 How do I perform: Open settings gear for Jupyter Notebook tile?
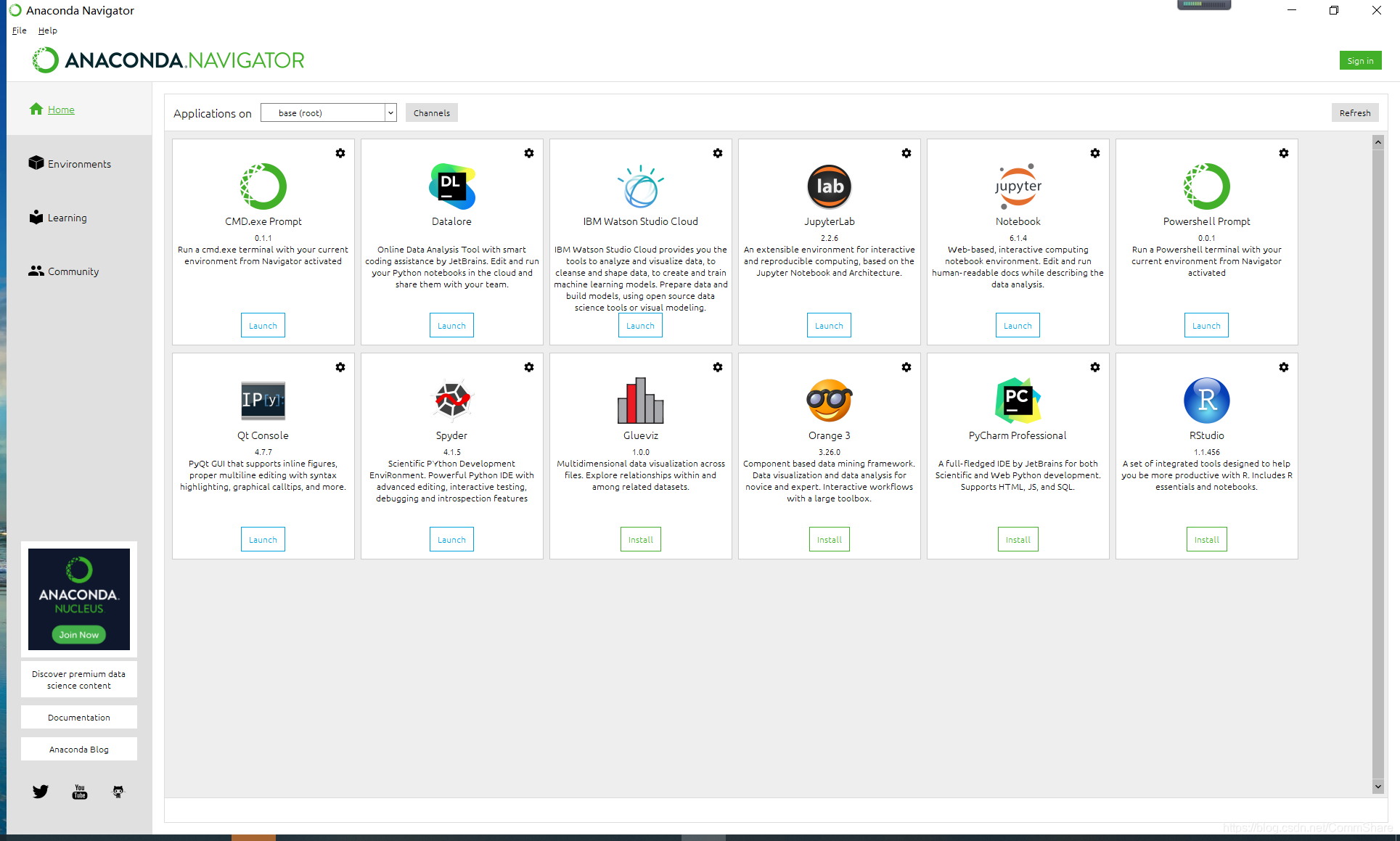(1095, 153)
